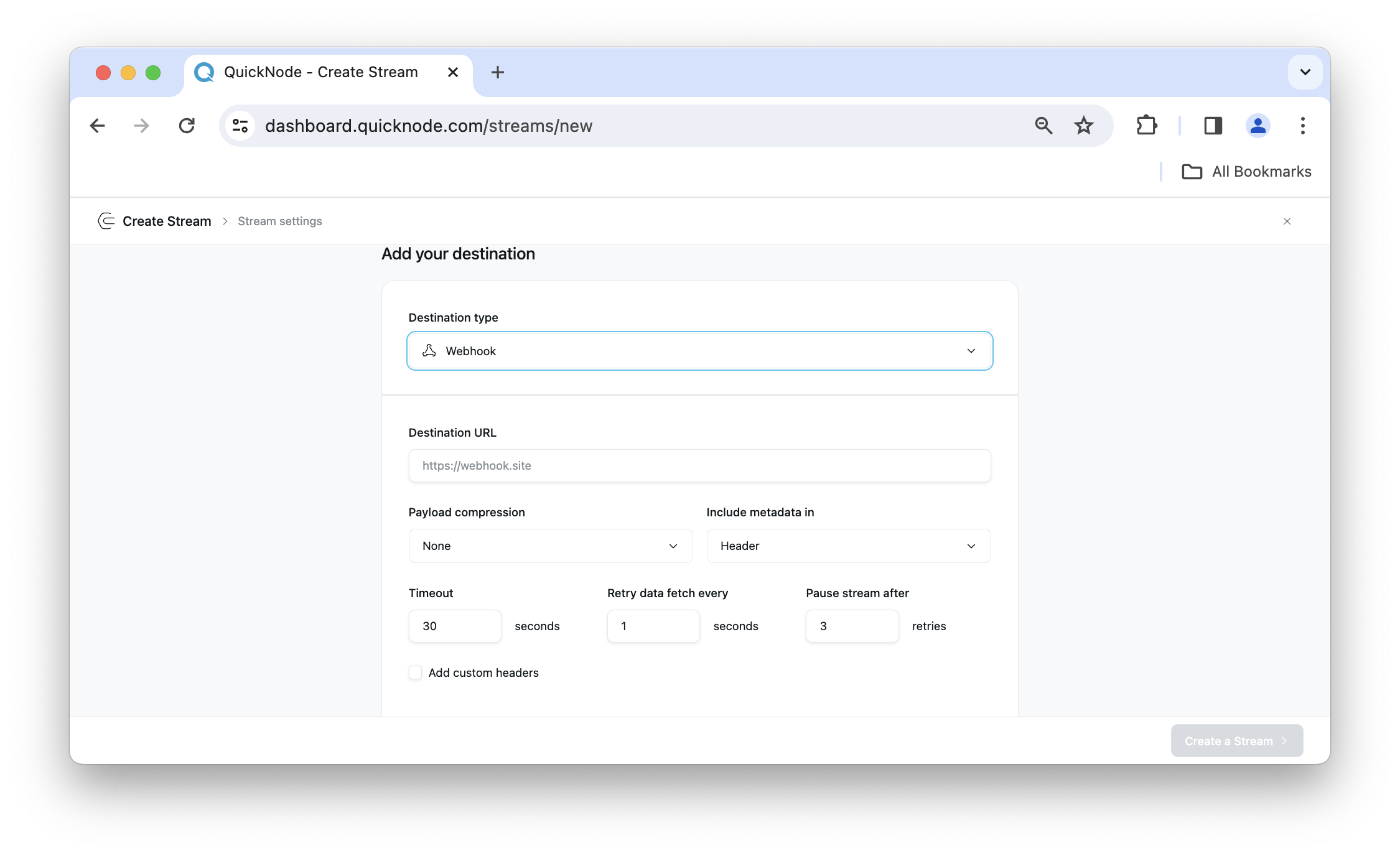Click the browser back navigation arrow
This screenshot has width=1400, height=856.
pos(98,125)
